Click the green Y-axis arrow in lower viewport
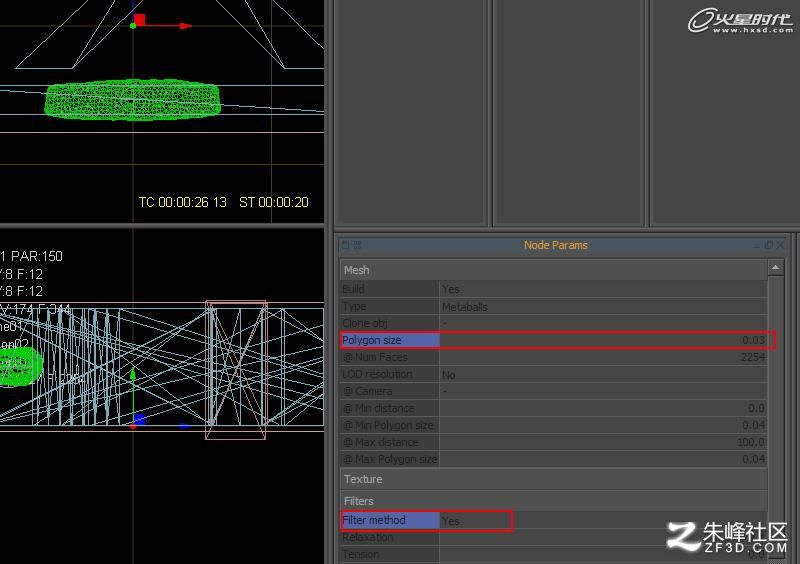Screen dimensions: 800x564 pyautogui.click(x=133, y=374)
